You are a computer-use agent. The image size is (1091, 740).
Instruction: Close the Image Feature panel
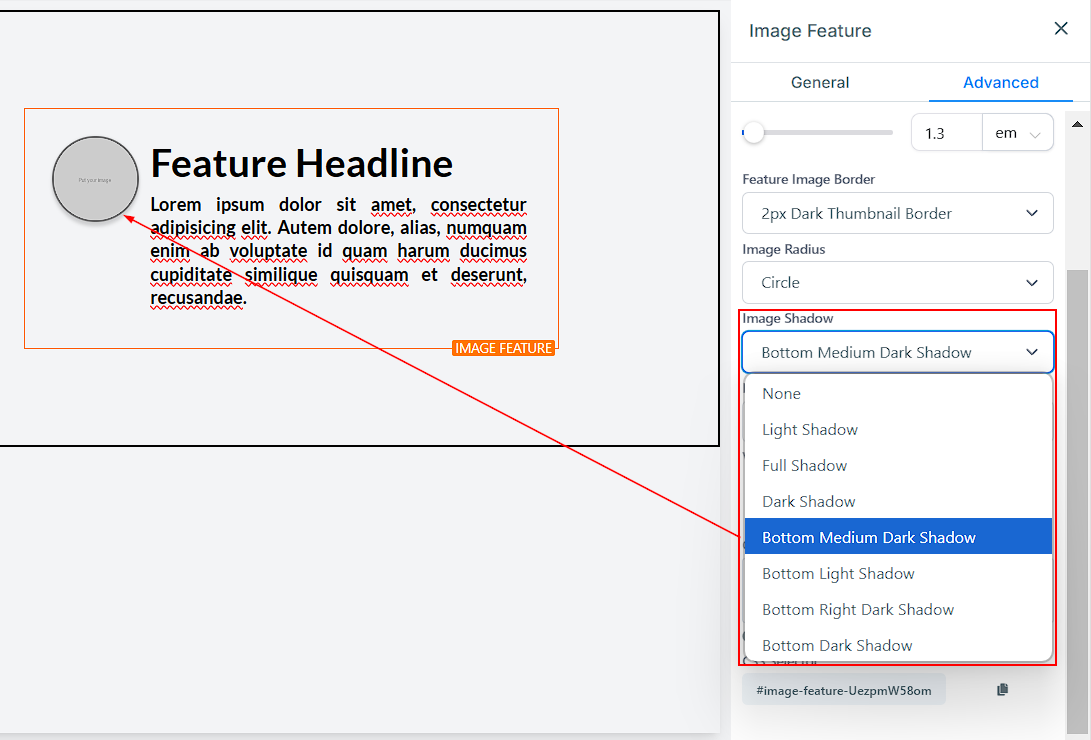tap(1061, 29)
